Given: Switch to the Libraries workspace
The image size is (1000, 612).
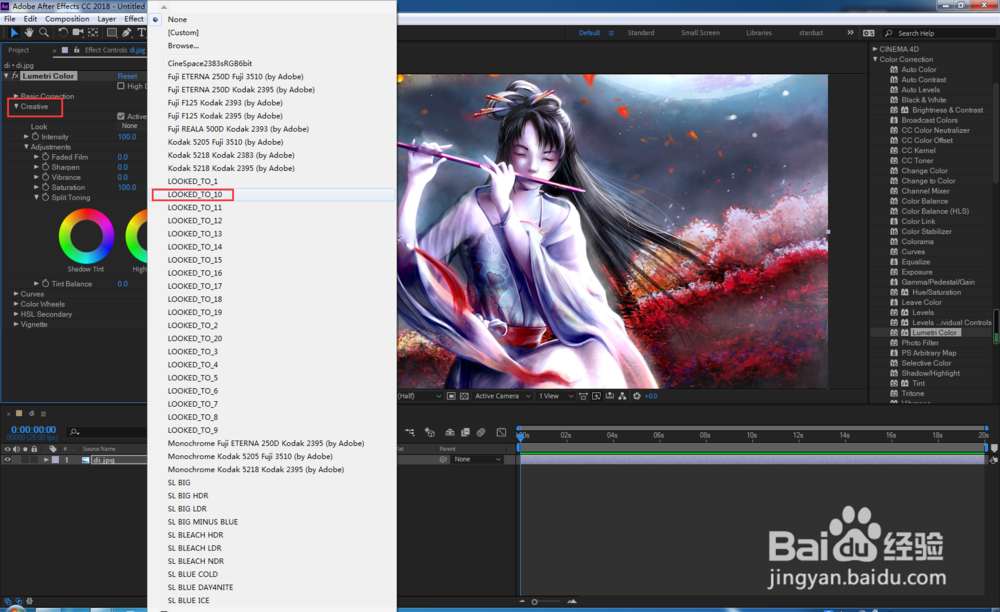Looking at the screenshot, I should point(759,33).
